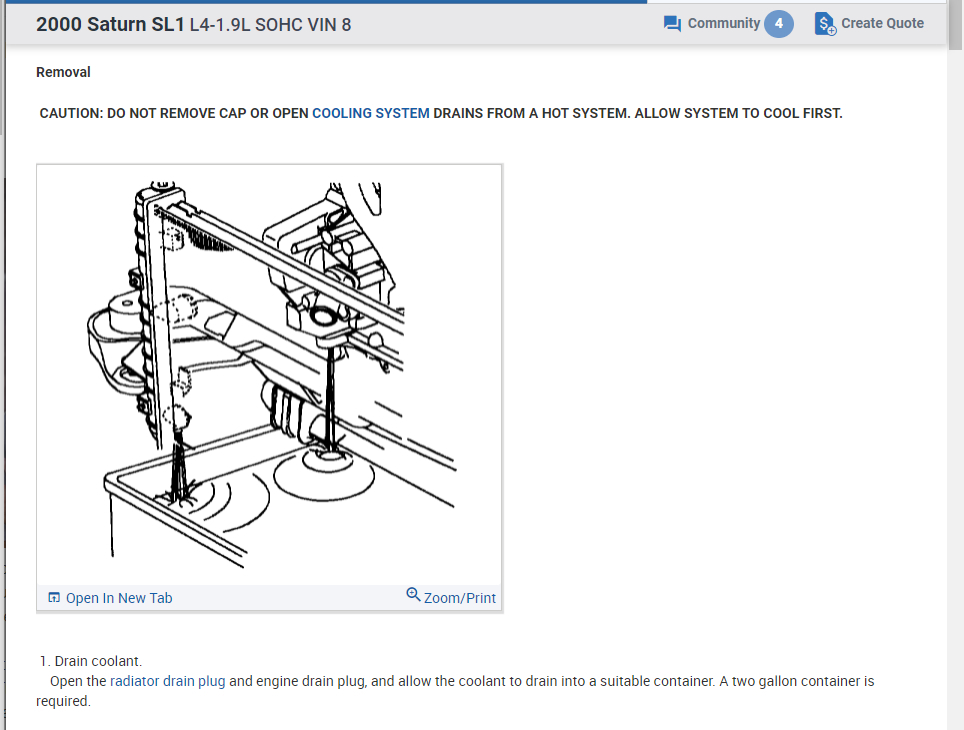The height and width of the screenshot is (730, 964).
Task: Click the Removal heading
Action: click(x=63, y=73)
